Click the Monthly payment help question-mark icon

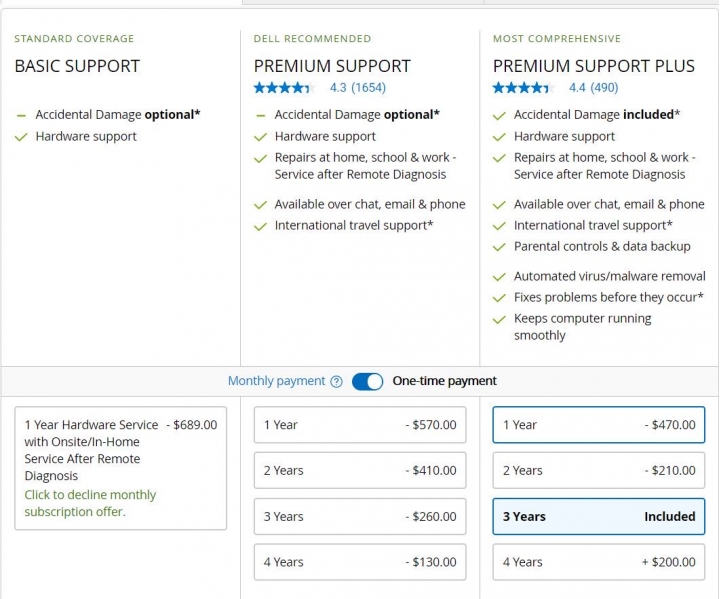tap(336, 382)
